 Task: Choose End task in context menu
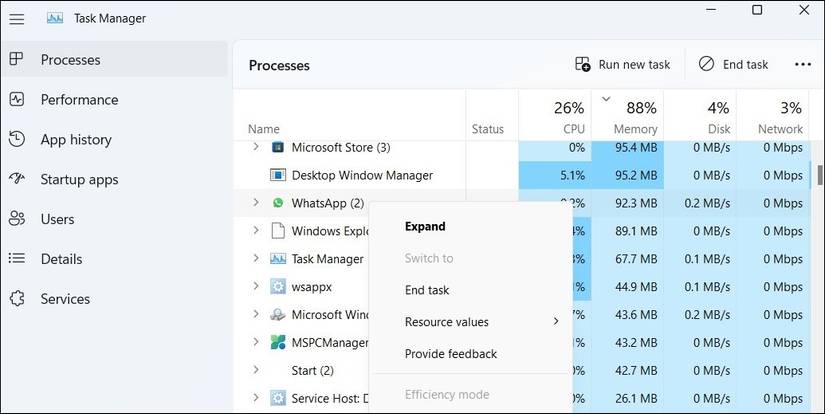[427, 290]
